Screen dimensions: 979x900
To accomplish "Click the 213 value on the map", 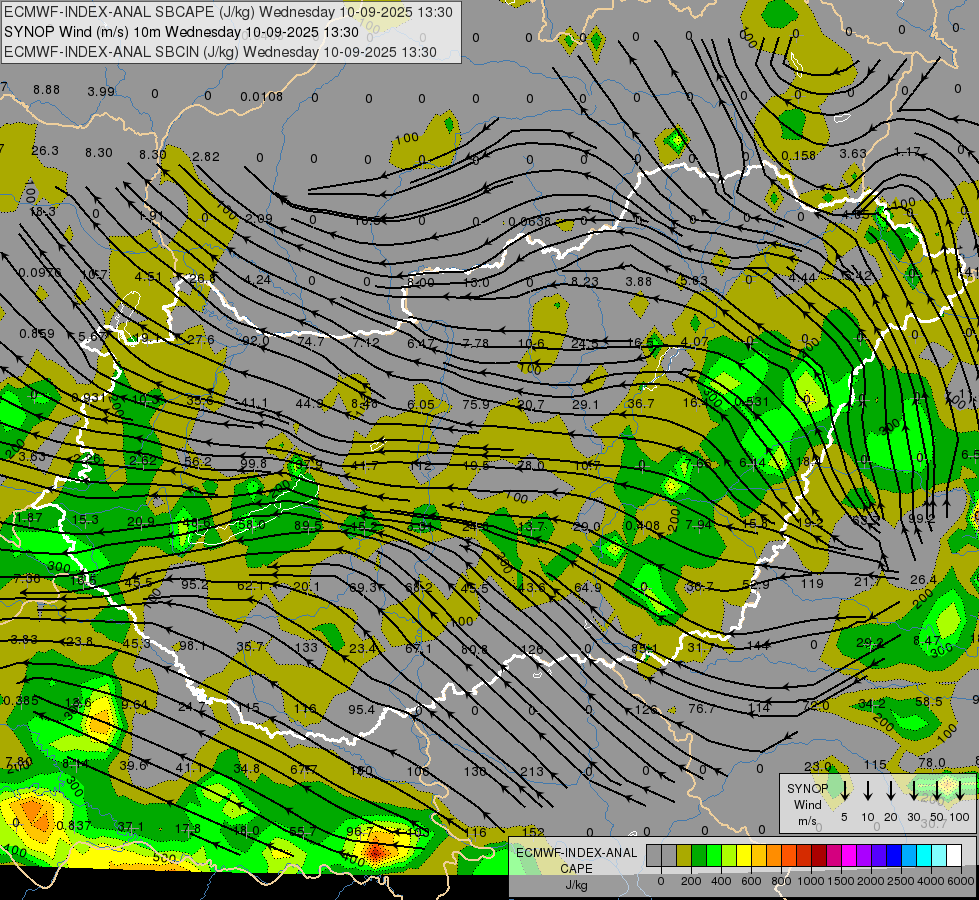I will 532,772.
